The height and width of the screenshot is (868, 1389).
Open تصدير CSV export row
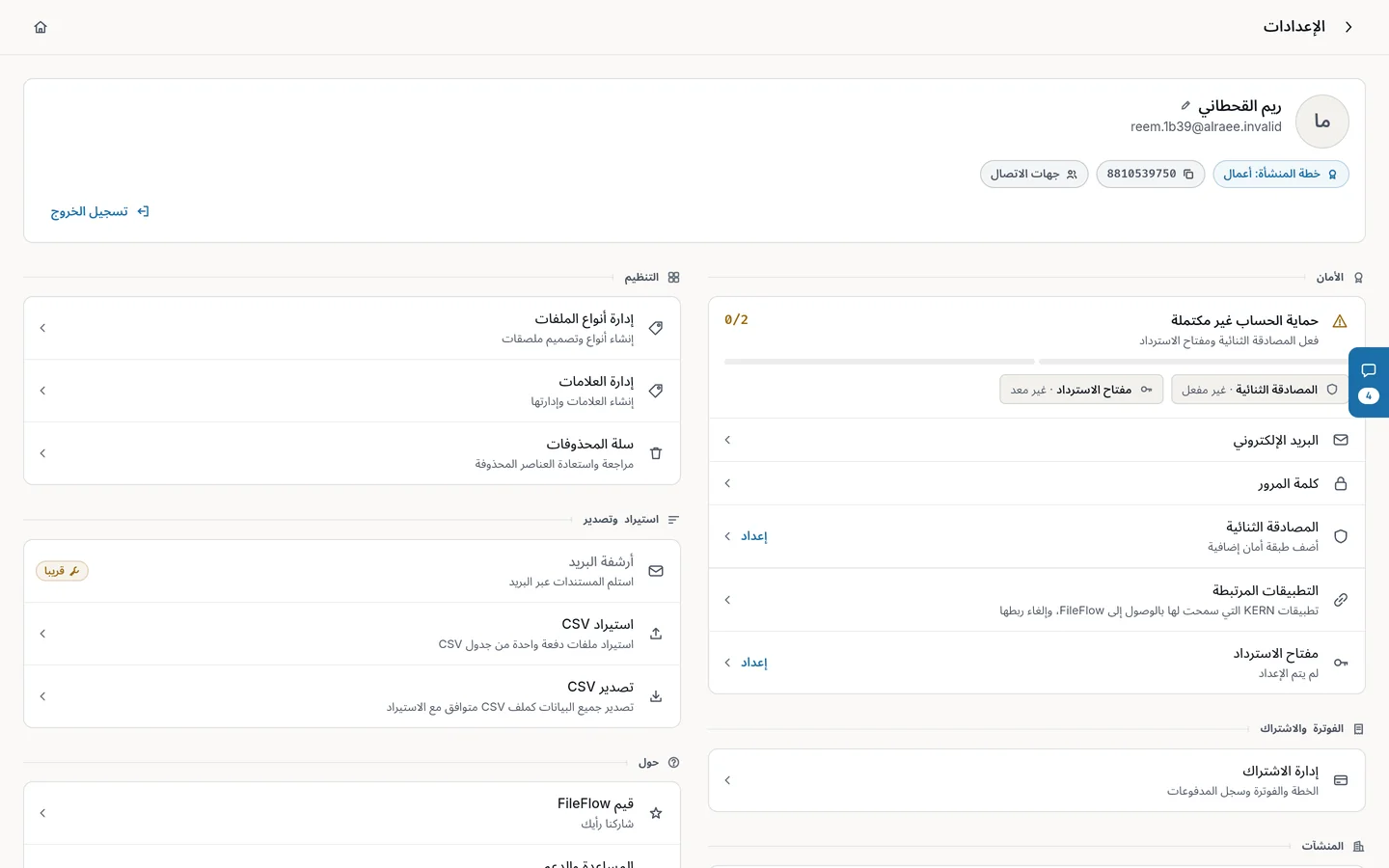coord(352,696)
